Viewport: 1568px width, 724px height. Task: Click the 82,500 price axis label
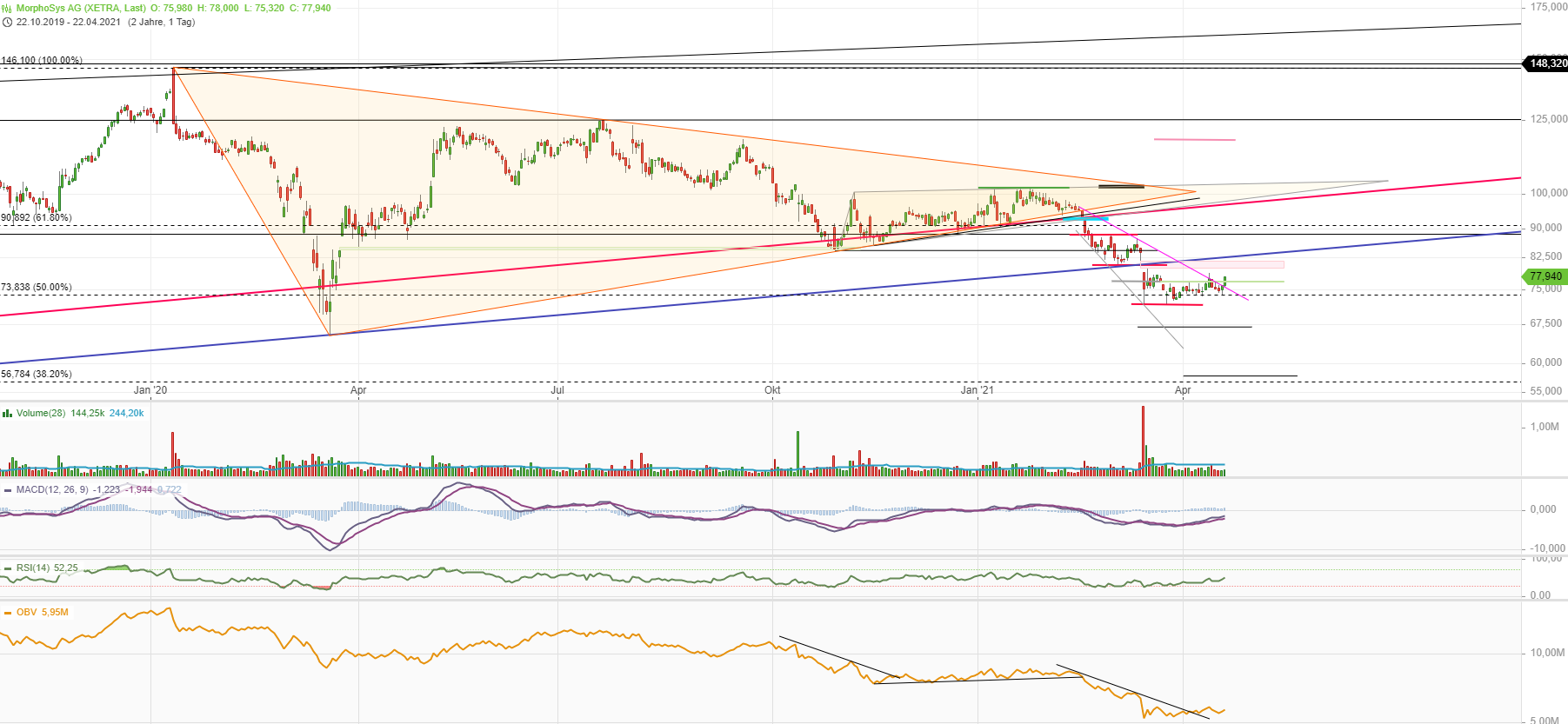coord(1546,256)
